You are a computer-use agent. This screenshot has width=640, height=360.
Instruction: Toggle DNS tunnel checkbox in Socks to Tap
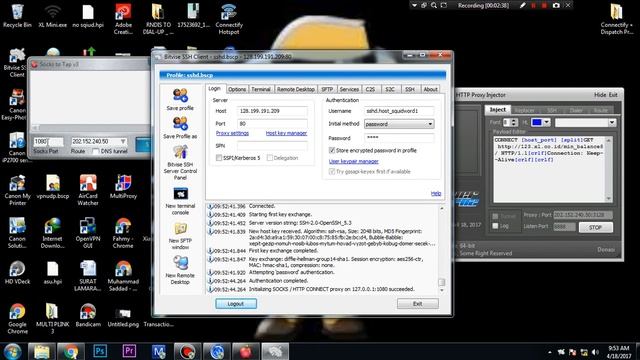(95, 151)
